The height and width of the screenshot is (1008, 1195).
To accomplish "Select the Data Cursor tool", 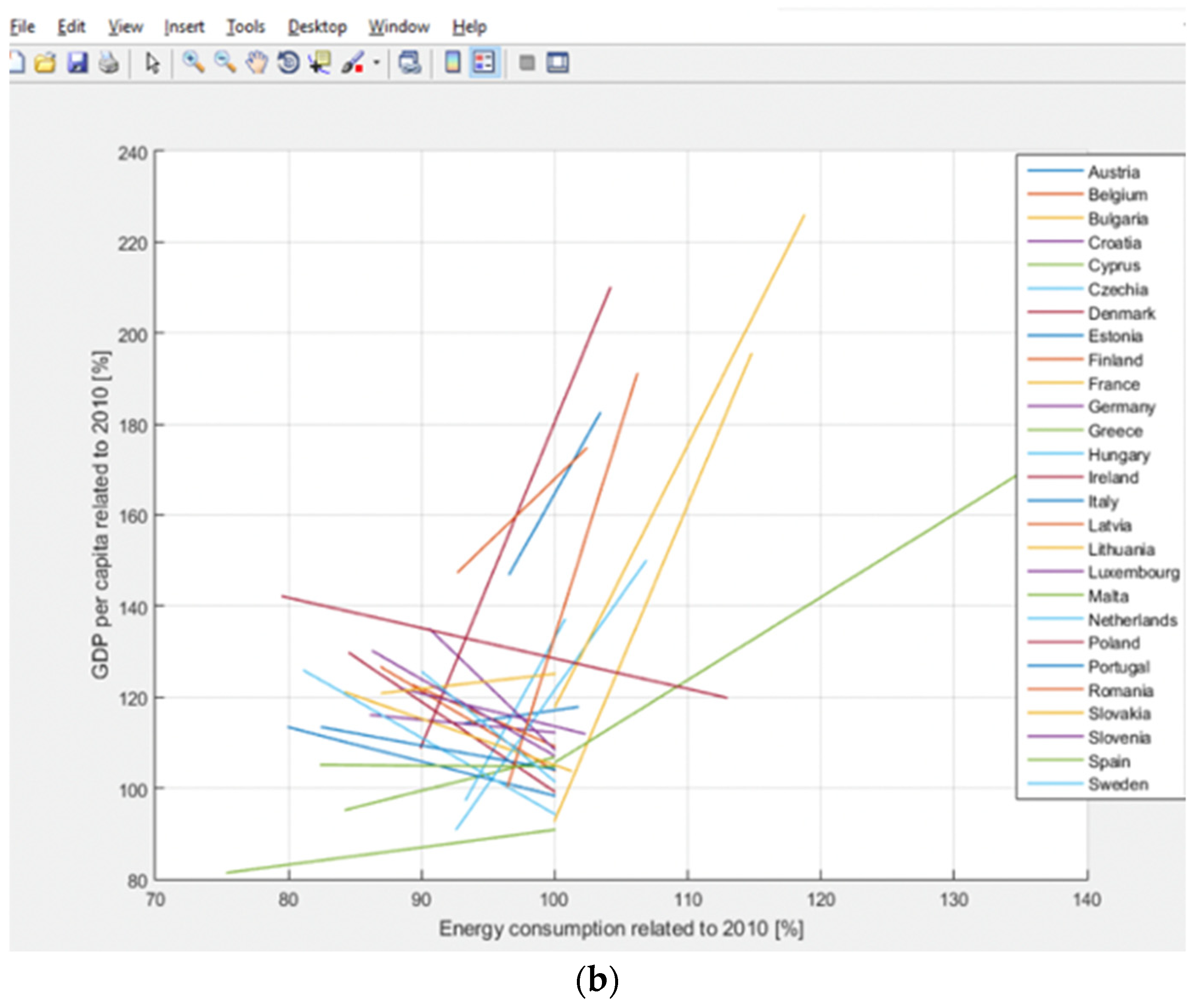I will coord(320,62).
